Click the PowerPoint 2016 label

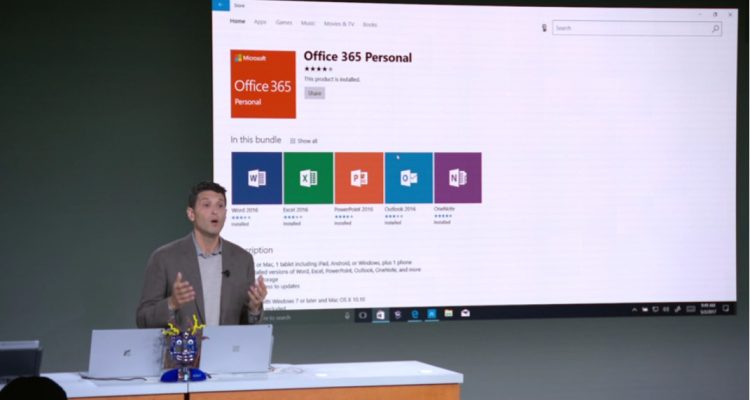tap(353, 210)
